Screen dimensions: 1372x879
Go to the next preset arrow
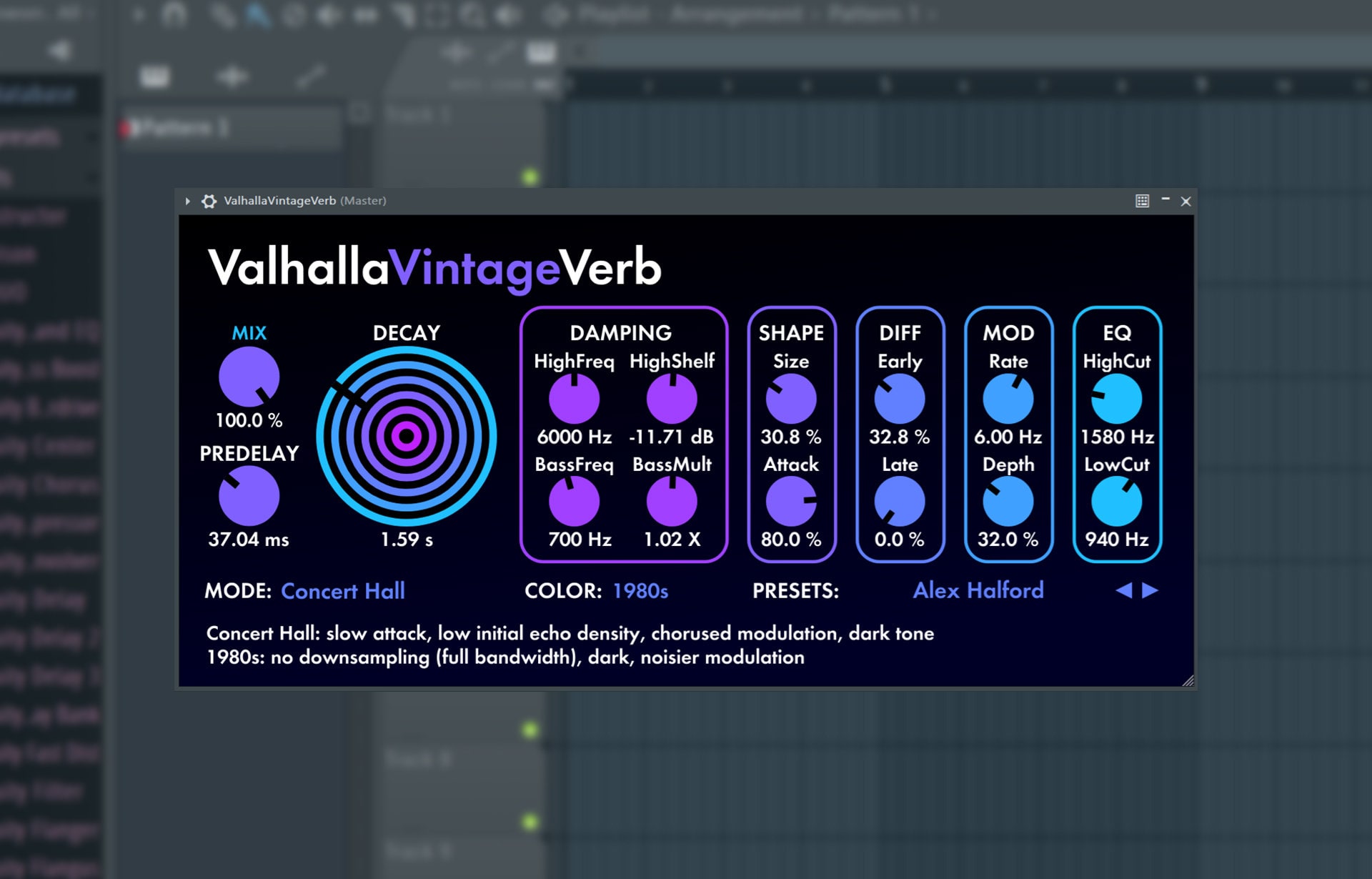point(1150,590)
